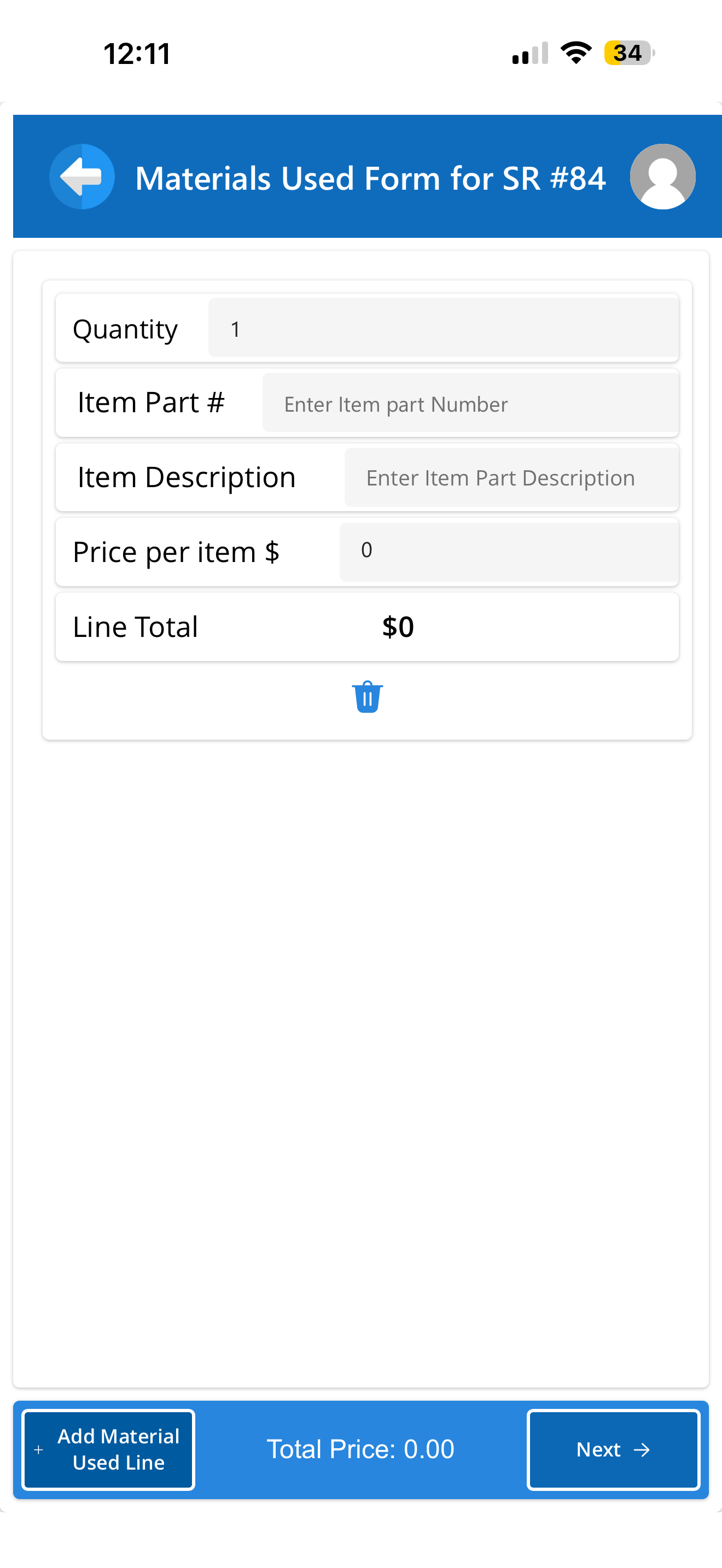Select the Enter Item Part Description field
Viewport: 722px width, 1568px height.
coord(511,478)
